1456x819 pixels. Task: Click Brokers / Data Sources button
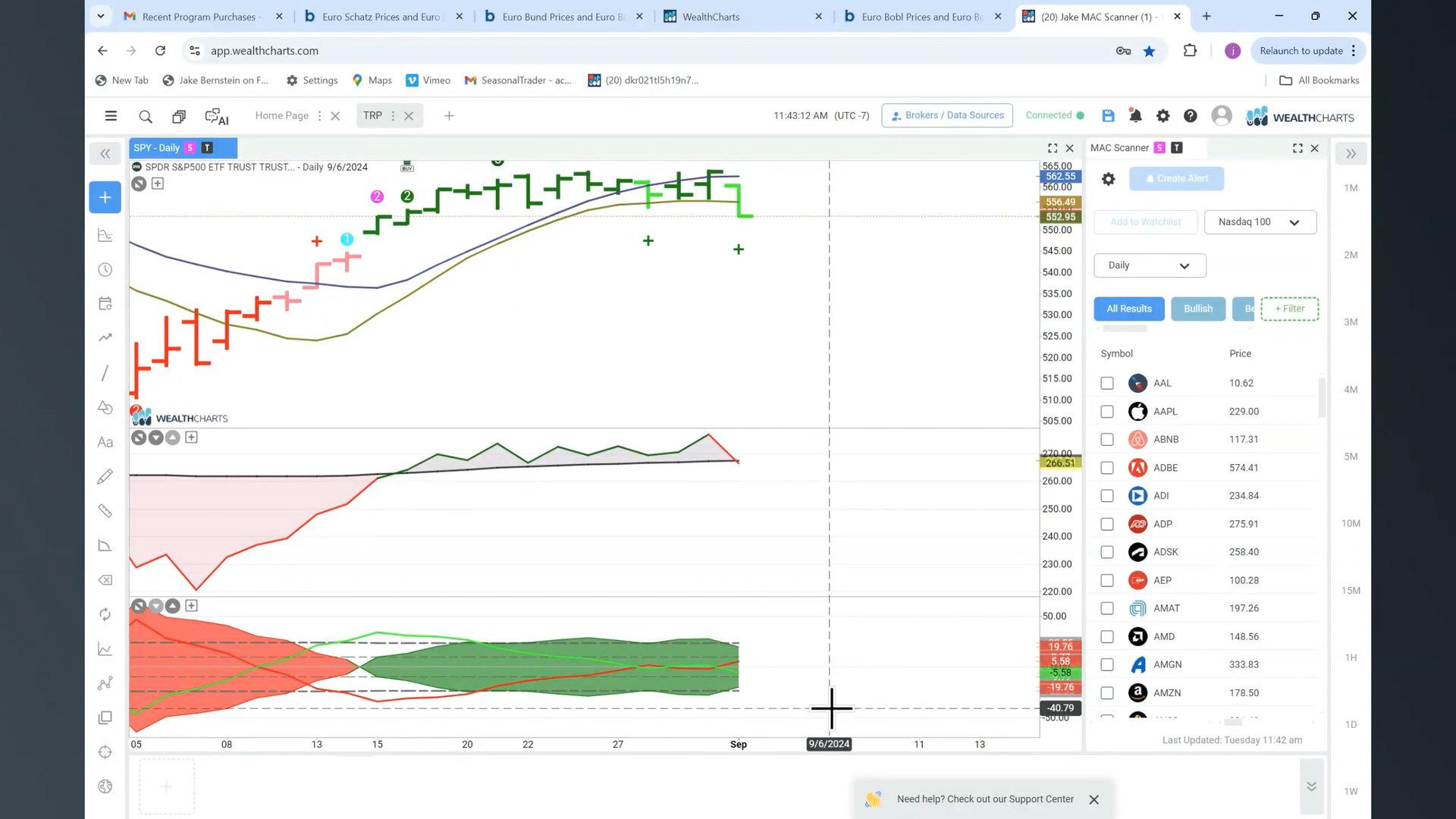[x=947, y=115]
